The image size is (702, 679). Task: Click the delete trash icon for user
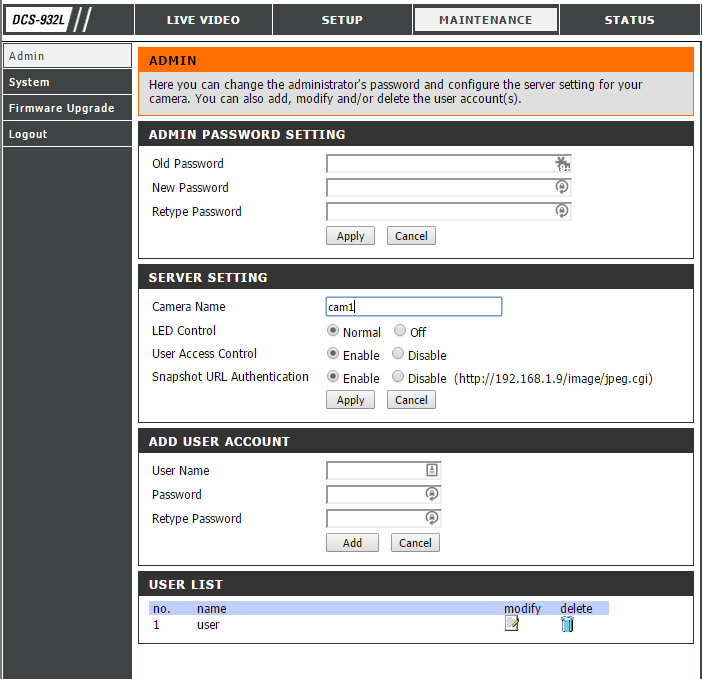tap(567, 624)
